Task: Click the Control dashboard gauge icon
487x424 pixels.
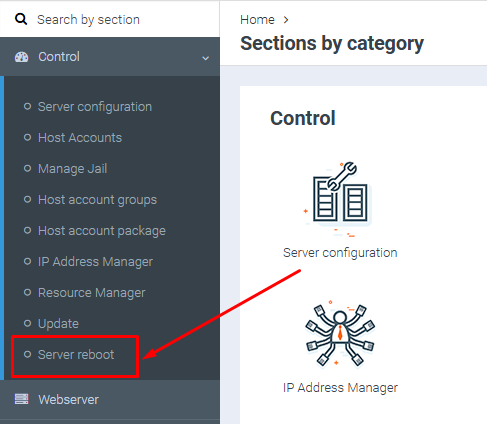Action: pyautogui.click(x=21, y=57)
